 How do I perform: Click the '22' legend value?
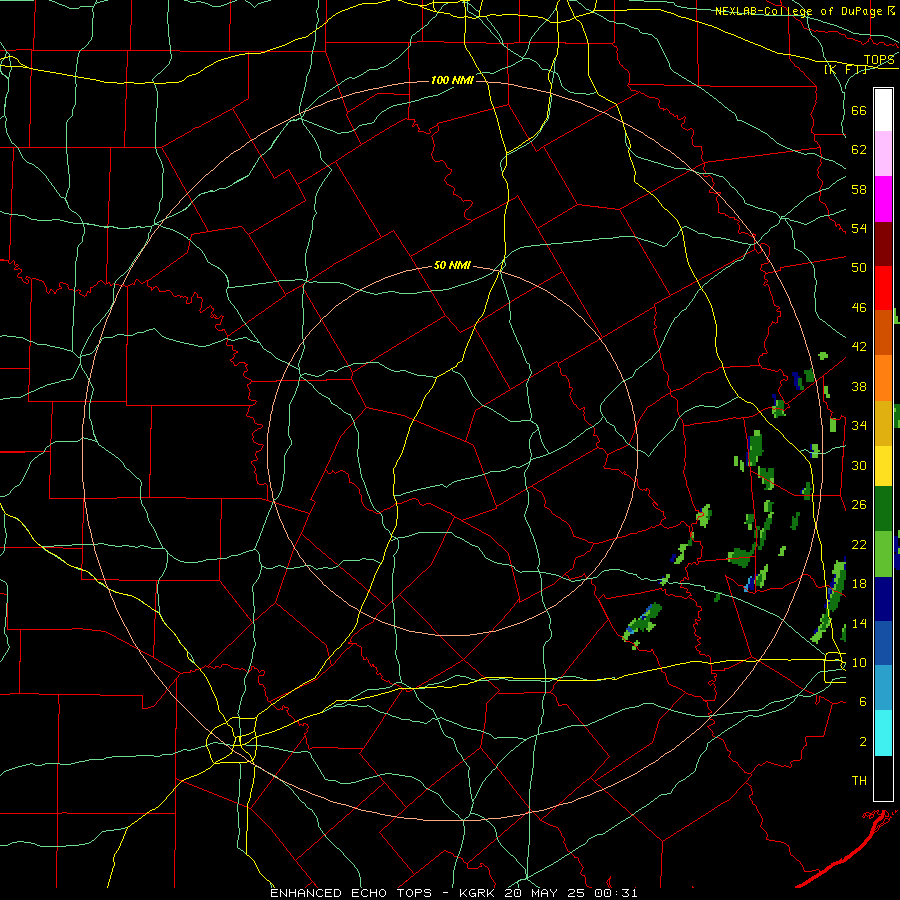pos(859,544)
